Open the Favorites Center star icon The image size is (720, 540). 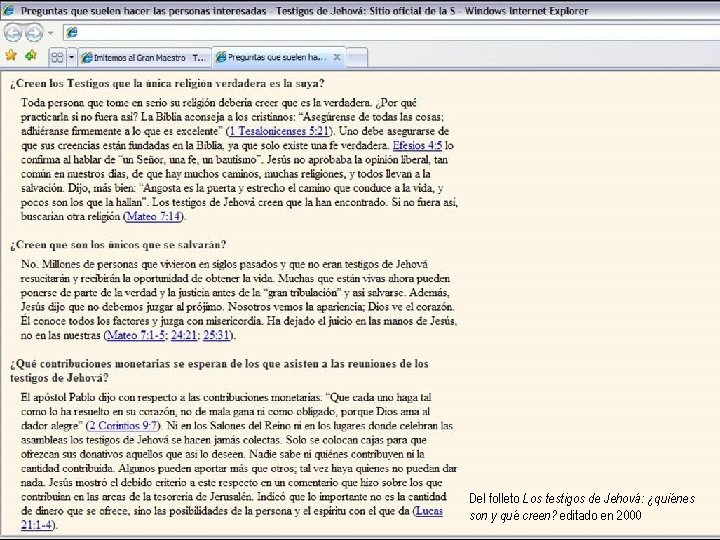pos(11,56)
